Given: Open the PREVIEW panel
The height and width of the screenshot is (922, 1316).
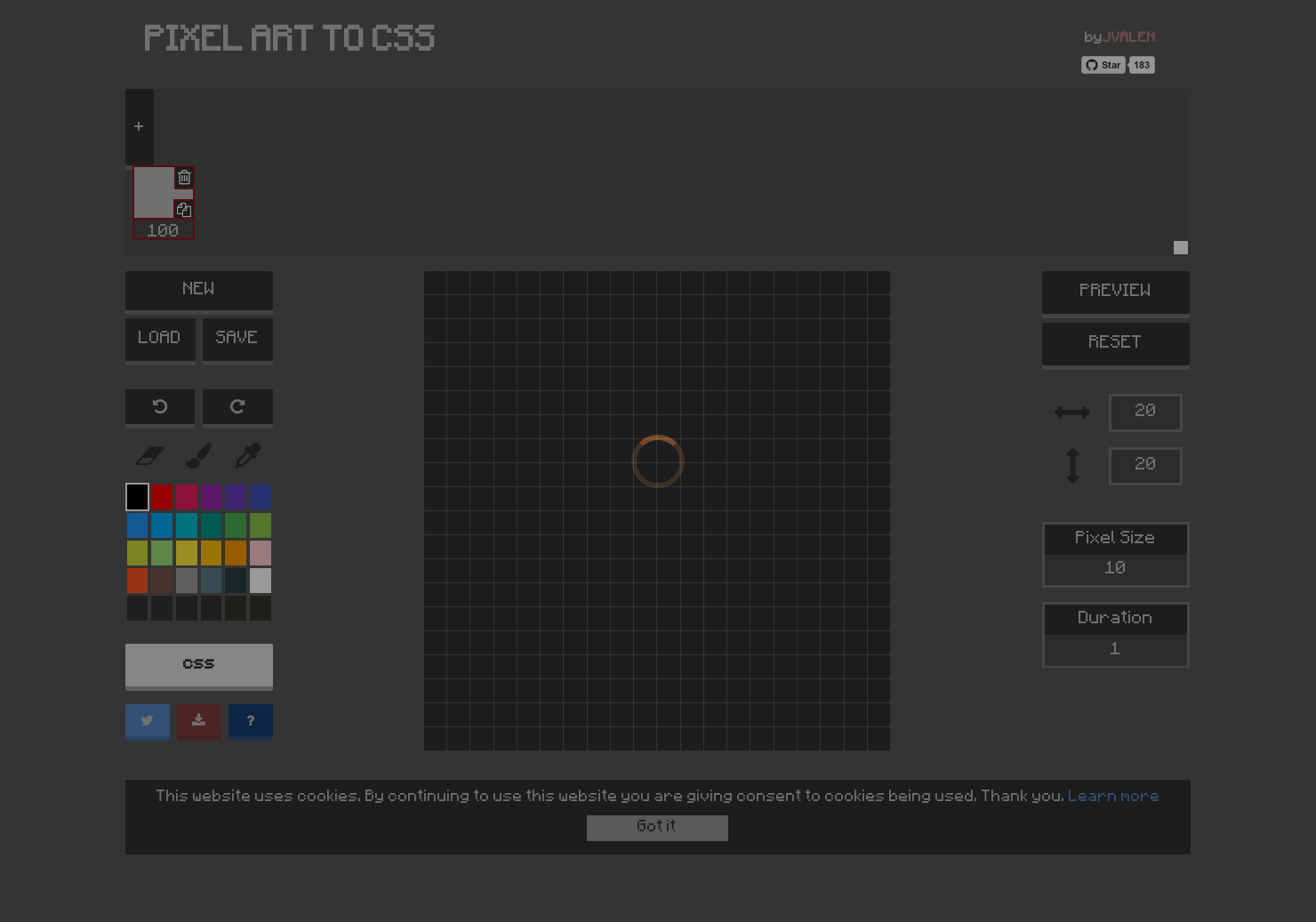Looking at the screenshot, I should coord(1115,291).
